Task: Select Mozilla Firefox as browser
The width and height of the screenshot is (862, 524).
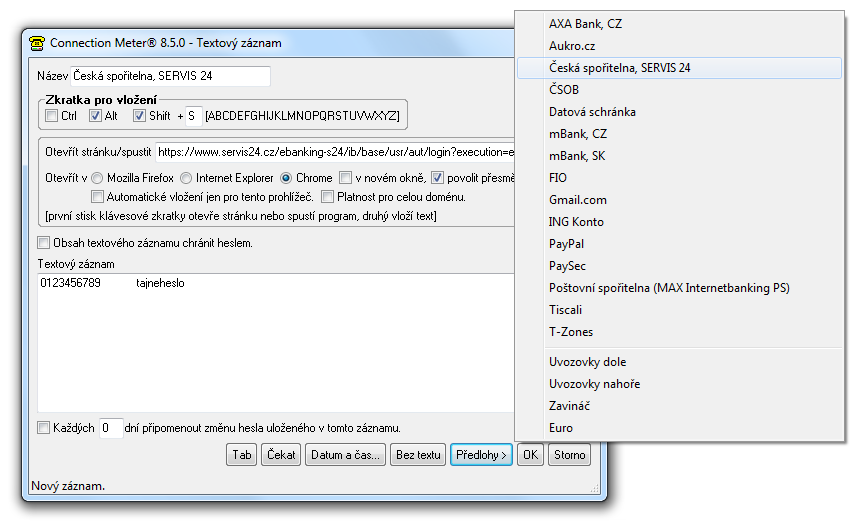Action: [x=97, y=178]
